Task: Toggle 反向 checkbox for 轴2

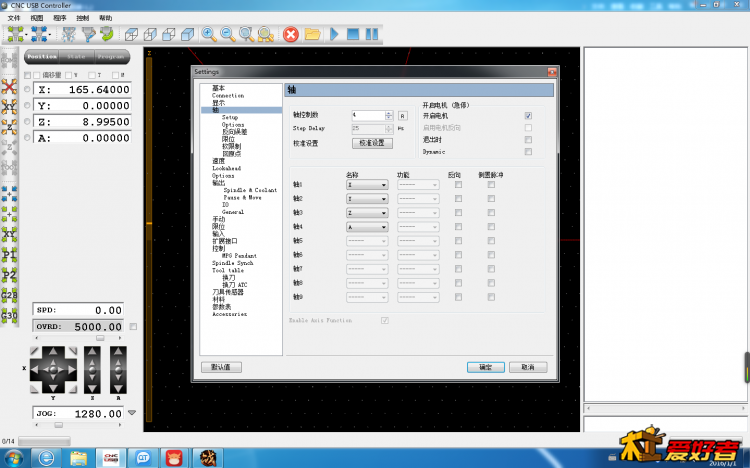Action: 458,199
